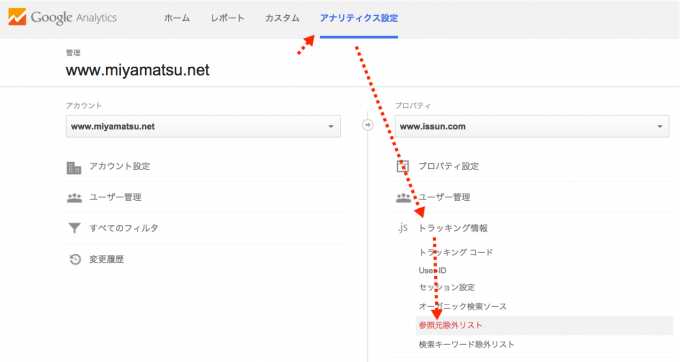Viewport: 680px width, 362px height.
Task: Click the property dropdown arrow
Action: 660,127
